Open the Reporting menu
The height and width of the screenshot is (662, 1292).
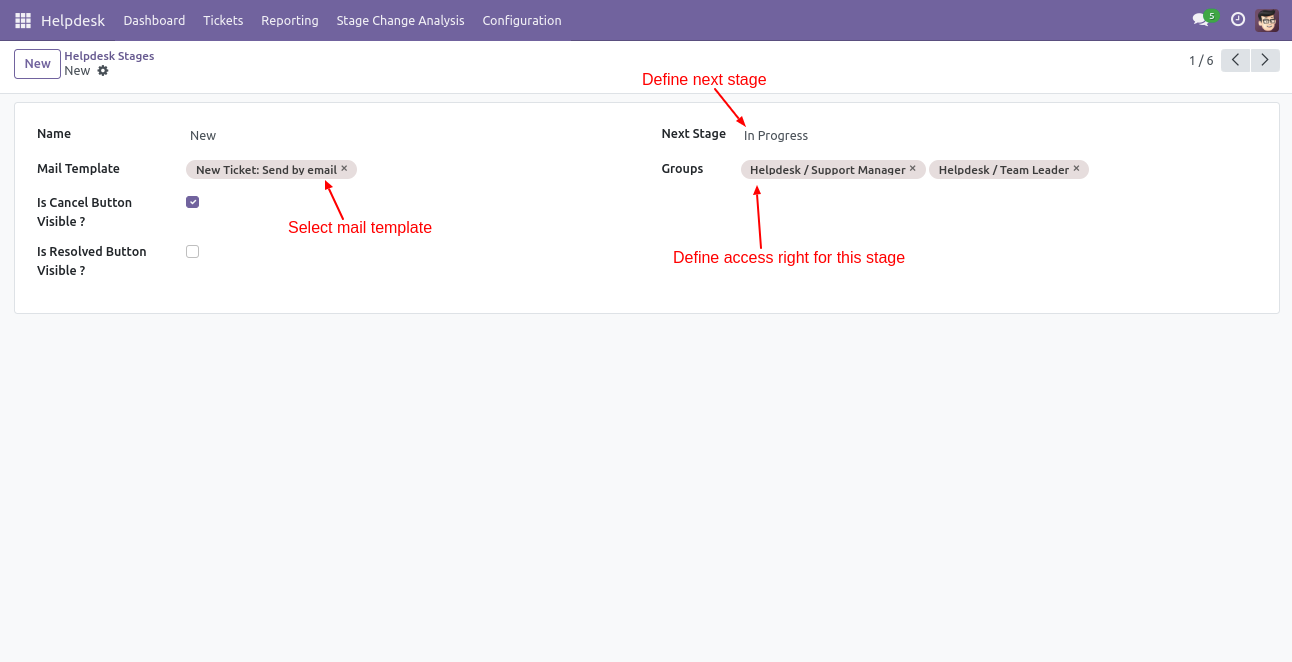(x=290, y=20)
